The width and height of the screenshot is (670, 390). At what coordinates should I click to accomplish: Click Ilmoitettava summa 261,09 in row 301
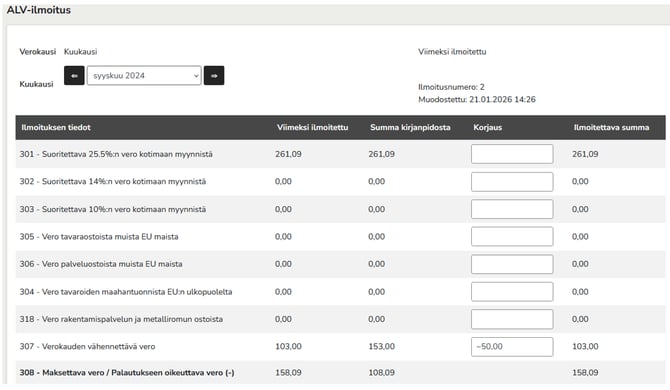click(x=585, y=154)
